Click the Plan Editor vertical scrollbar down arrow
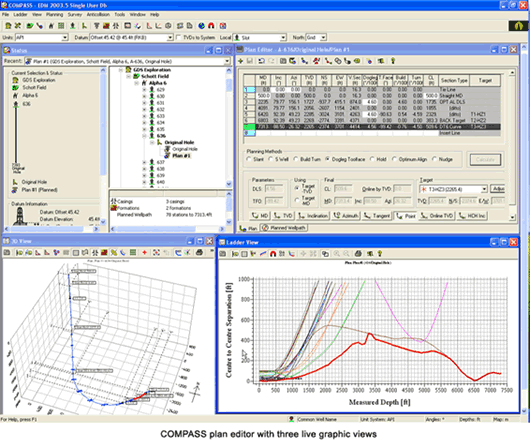The height and width of the screenshot is (447, 530). (x=512, y=217)
